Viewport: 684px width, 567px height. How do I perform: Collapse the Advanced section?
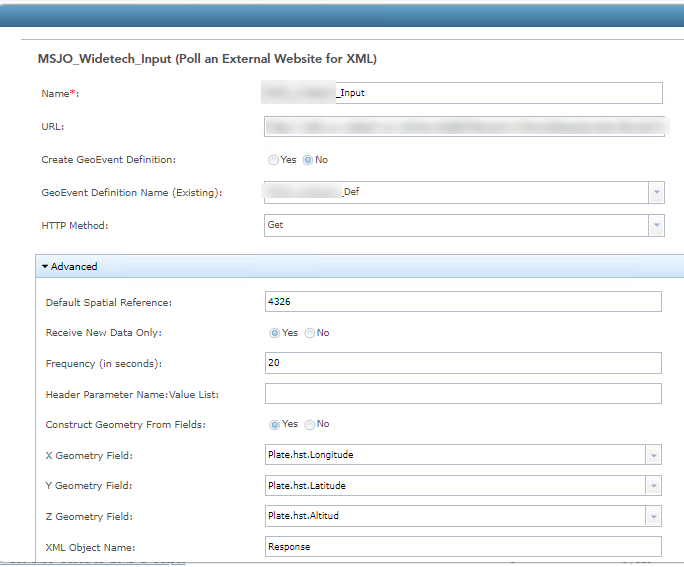tap(45, 266)
